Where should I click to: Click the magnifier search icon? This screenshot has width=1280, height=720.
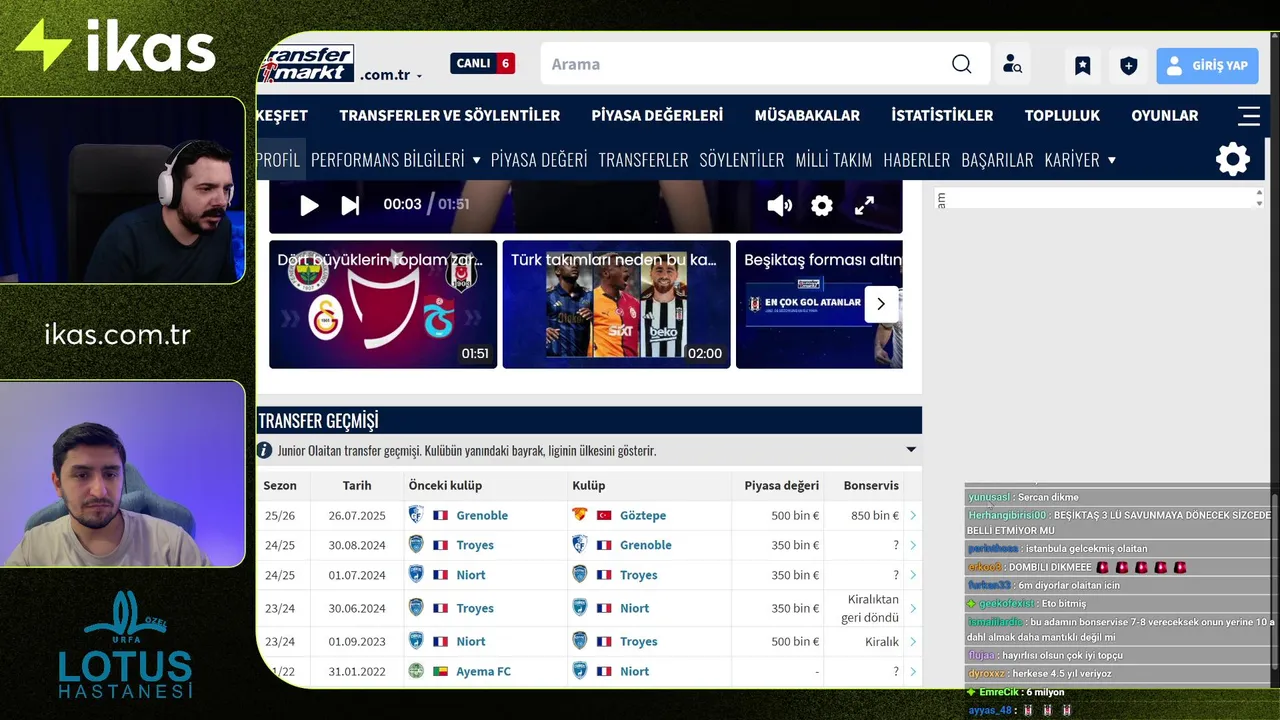(961, 64)
